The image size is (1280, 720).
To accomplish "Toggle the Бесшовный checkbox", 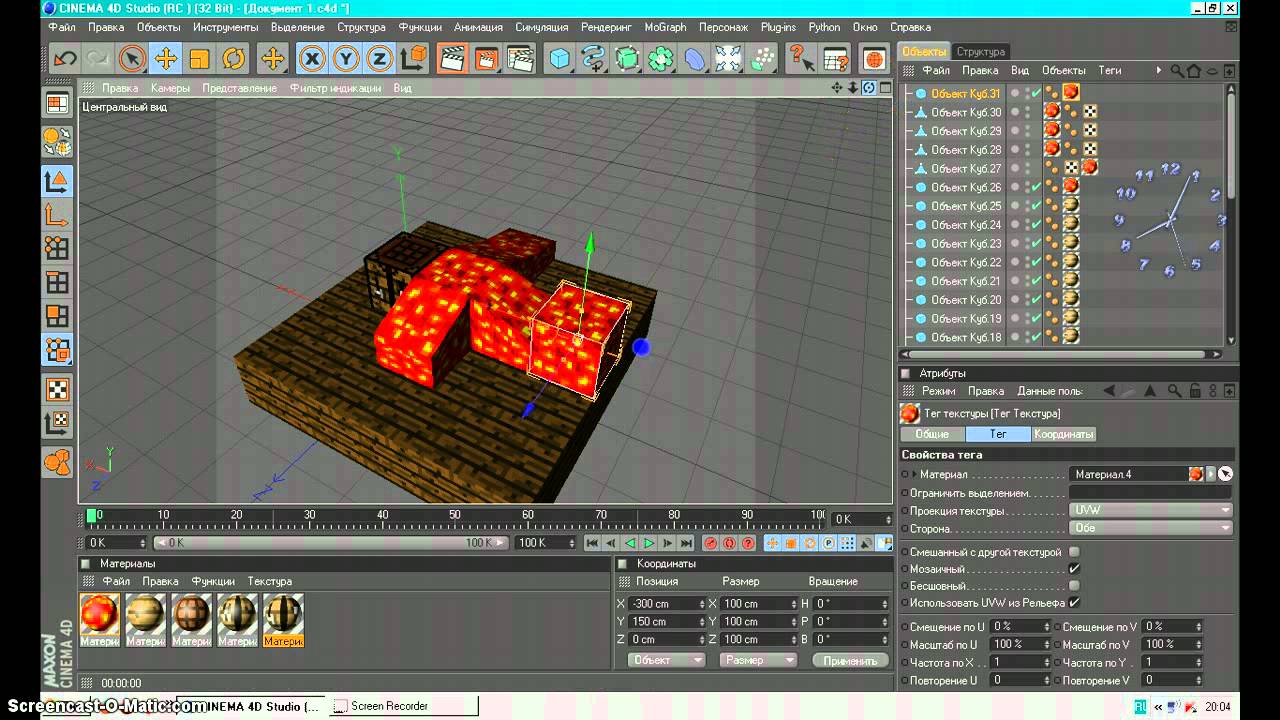I will tap(1074, 586).
